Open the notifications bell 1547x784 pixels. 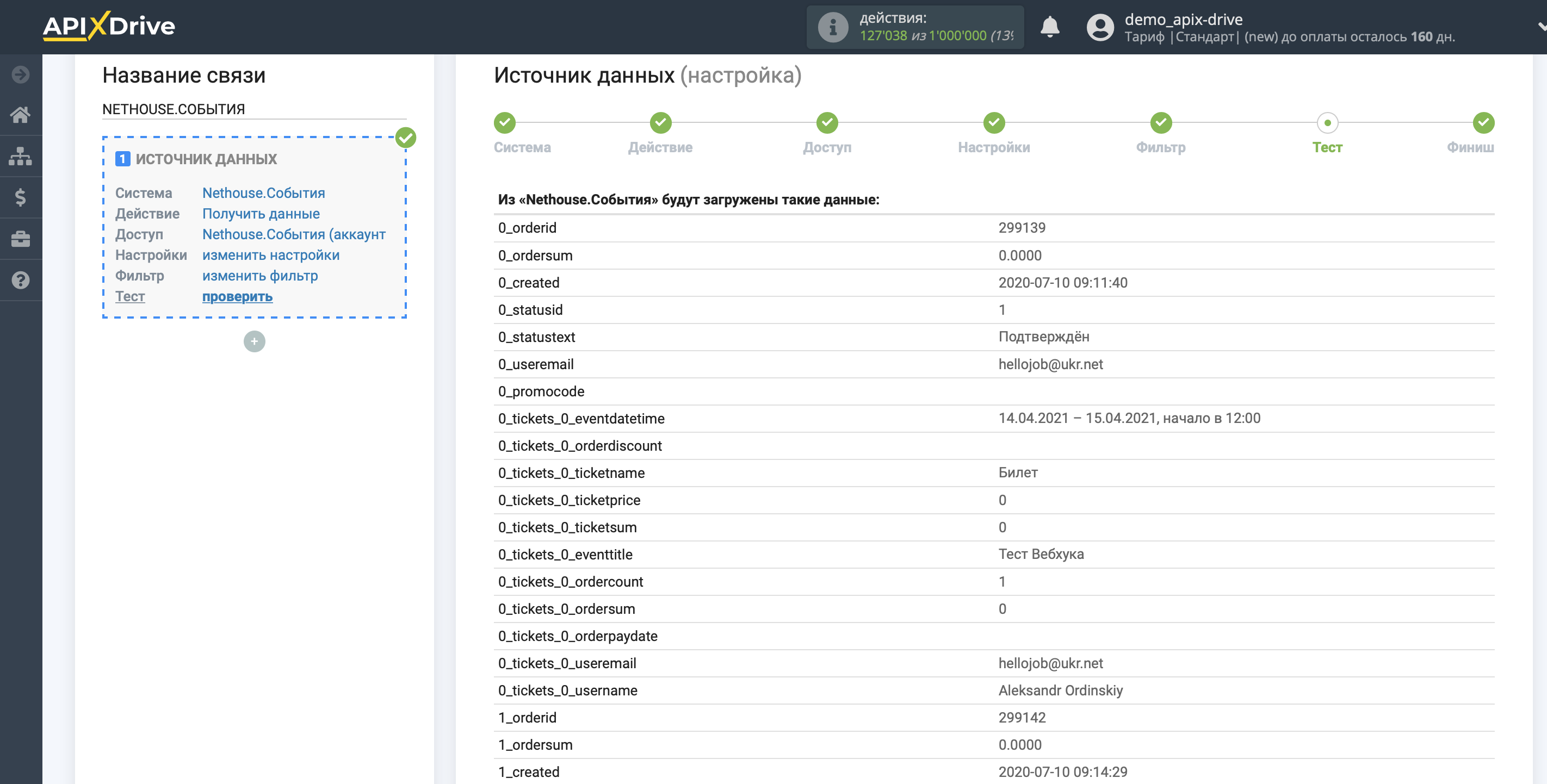[1050, 27]
